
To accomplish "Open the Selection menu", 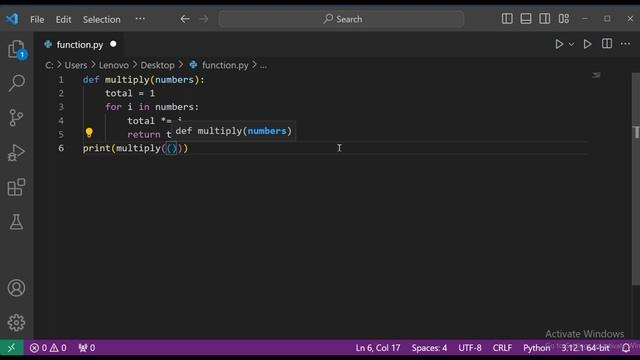I will pos(102,19).
